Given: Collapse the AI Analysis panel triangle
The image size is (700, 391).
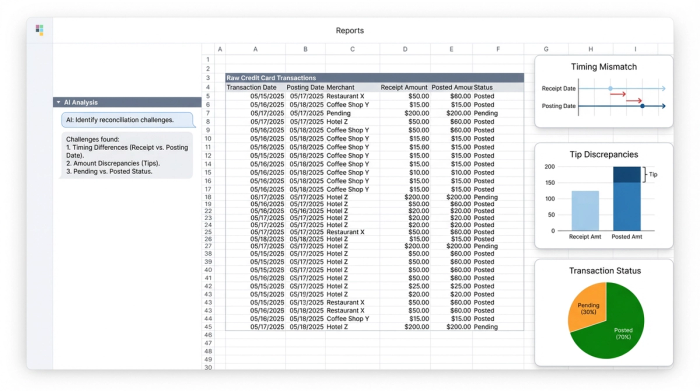Looking at the screenshot, I should 58,102.
